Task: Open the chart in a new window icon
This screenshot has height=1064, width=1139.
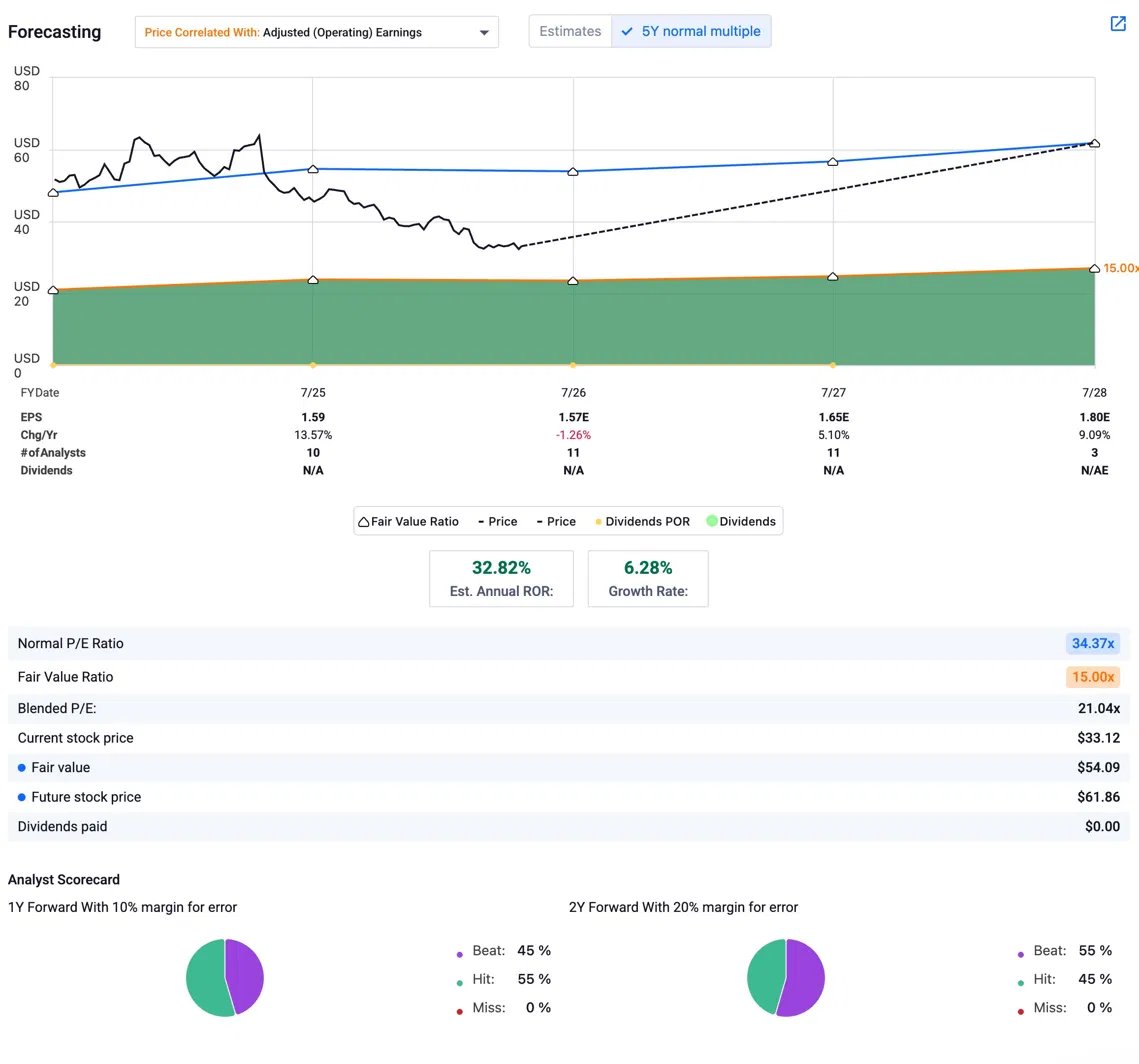Action: coord(1118,24)
